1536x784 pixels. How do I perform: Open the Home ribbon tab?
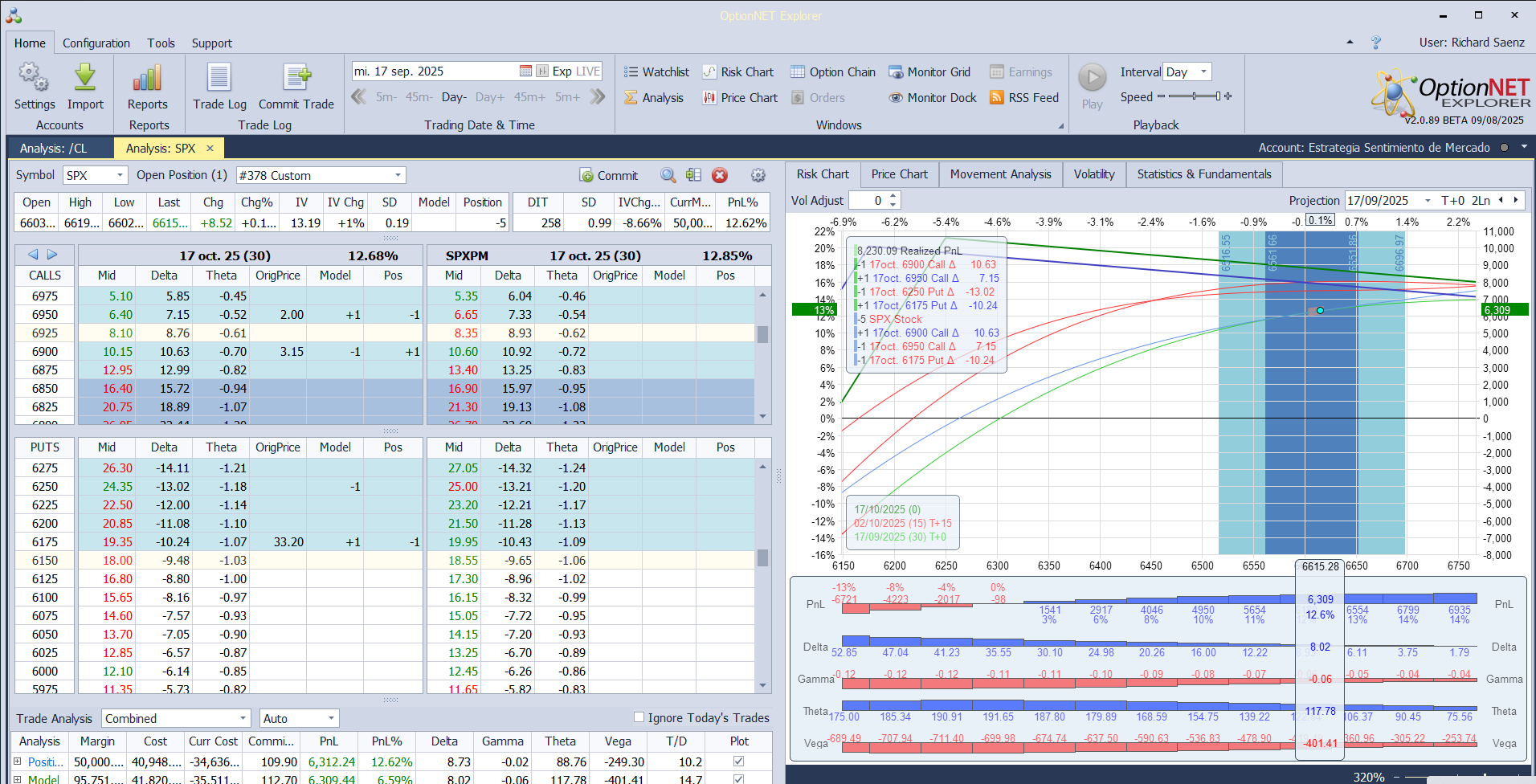click(30, 43)
